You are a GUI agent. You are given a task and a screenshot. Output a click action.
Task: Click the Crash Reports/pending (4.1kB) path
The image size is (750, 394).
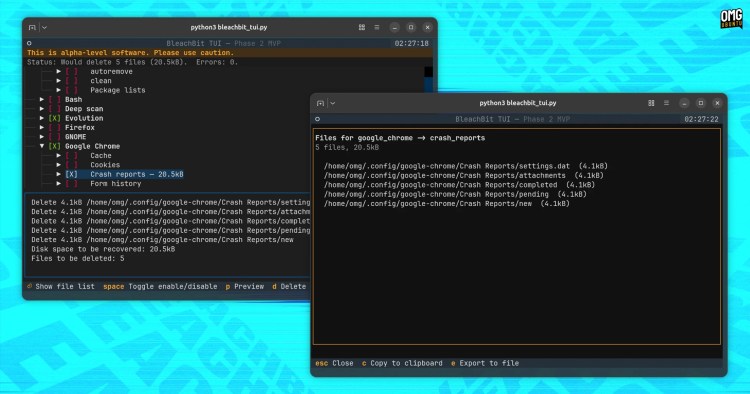pyautogui.click(x=455, y=194)
